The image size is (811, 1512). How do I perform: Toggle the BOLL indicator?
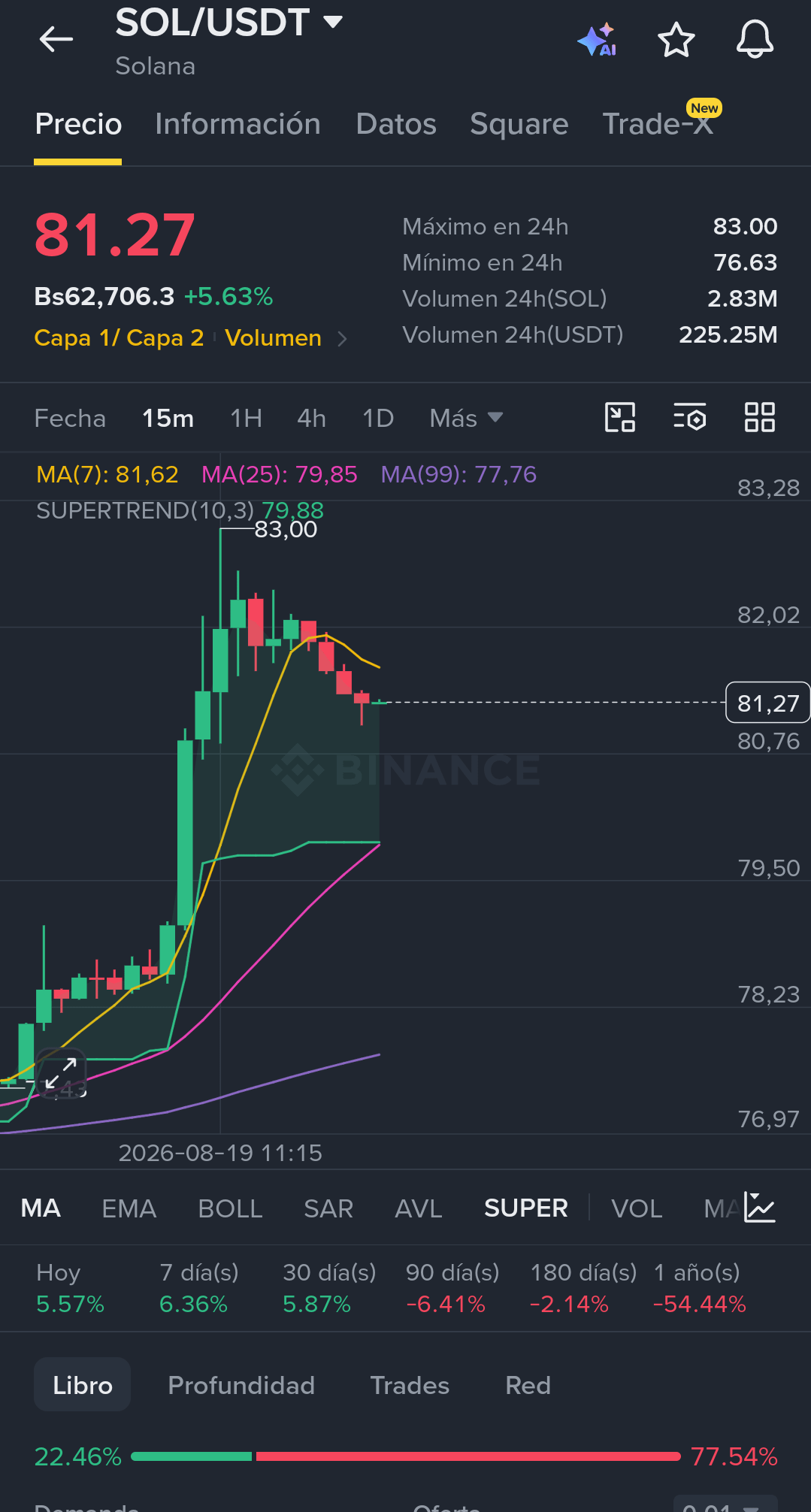(230, 1208)
